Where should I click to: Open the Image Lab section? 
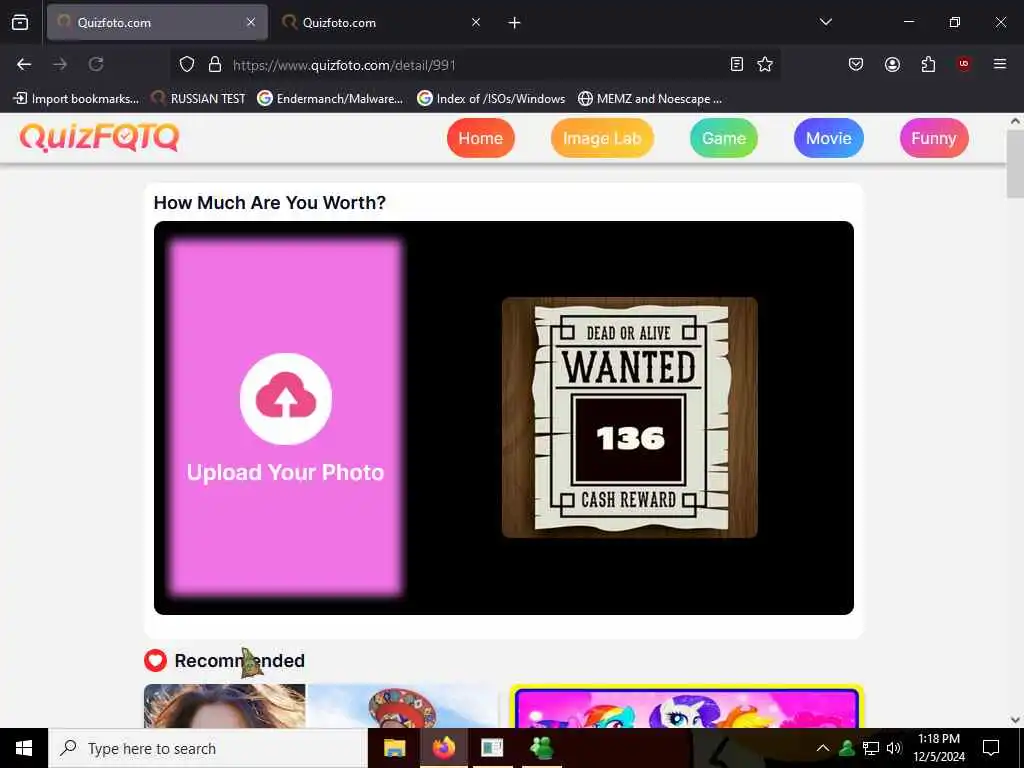click(x=602, y=138)
